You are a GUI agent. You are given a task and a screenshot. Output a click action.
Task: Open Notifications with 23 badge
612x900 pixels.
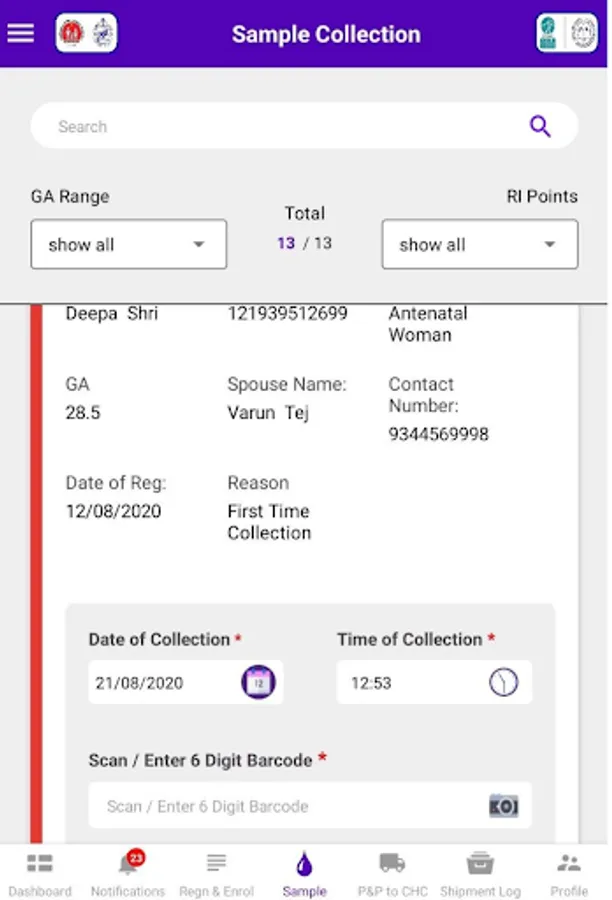(x=128, y=872)
